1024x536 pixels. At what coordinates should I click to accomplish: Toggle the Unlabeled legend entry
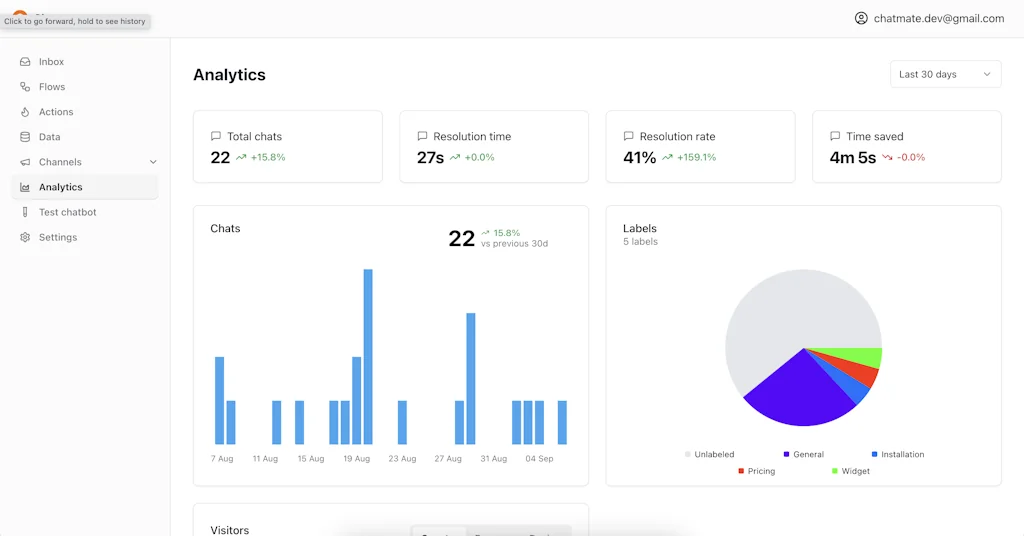709,455
